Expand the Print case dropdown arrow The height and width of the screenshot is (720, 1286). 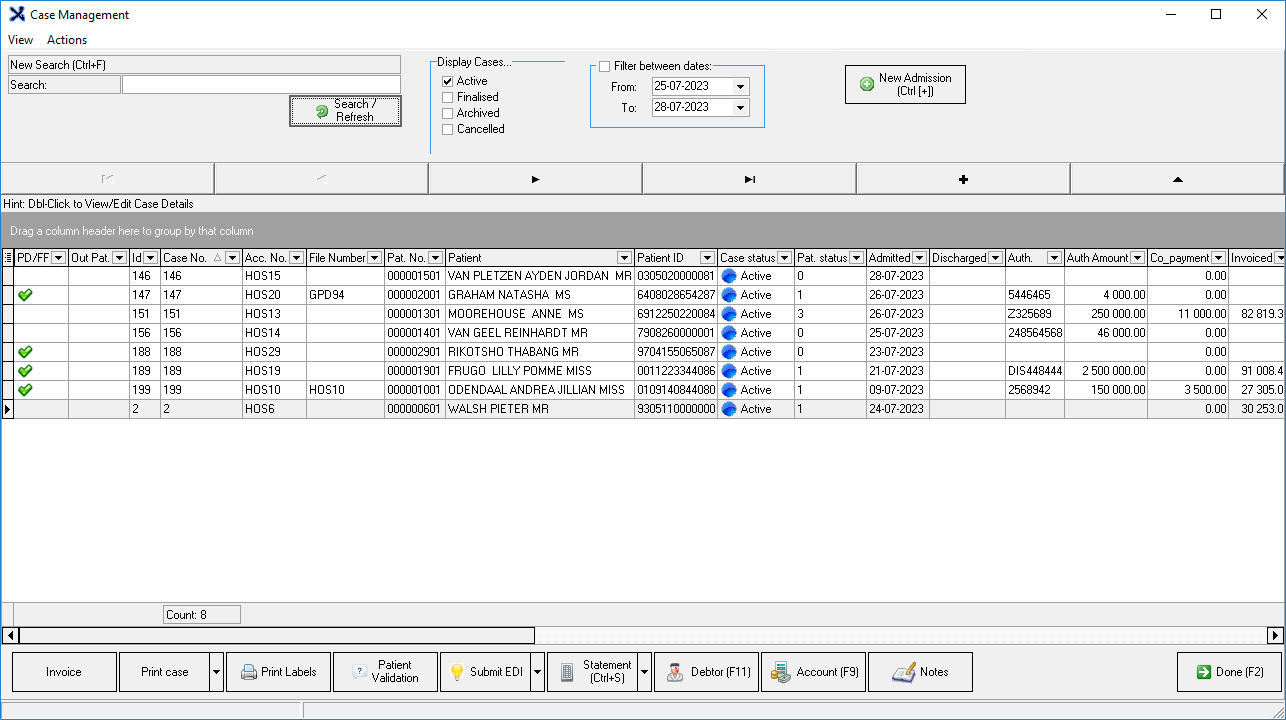click(x=216, y=672)
